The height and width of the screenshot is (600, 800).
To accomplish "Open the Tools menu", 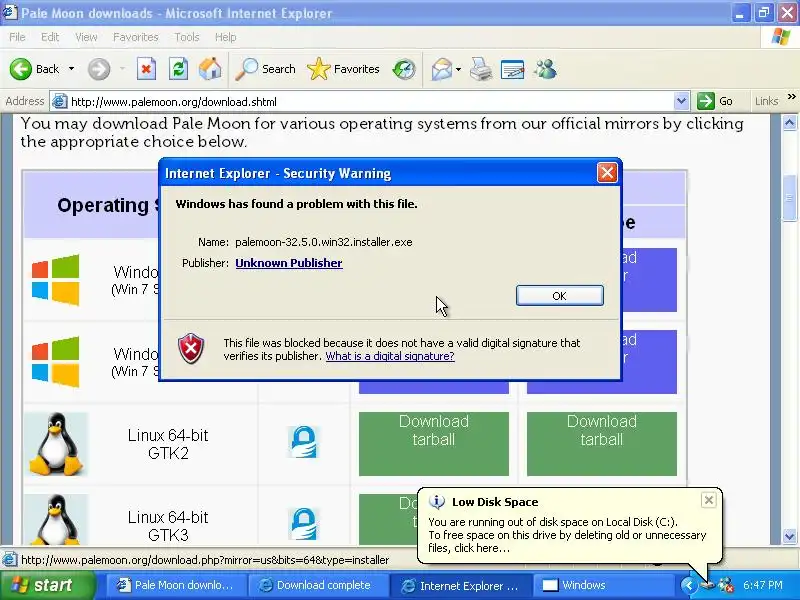I will (187, 37).
